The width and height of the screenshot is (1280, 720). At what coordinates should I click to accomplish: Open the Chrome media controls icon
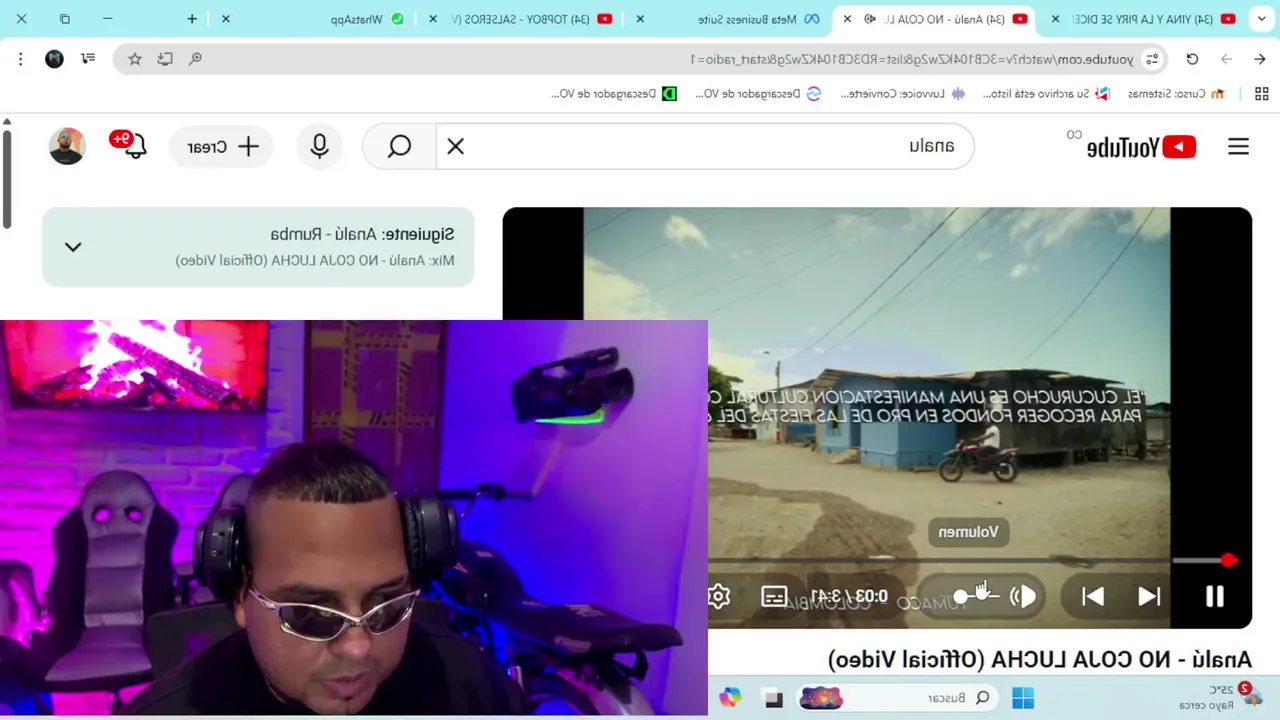coord(88,59)
